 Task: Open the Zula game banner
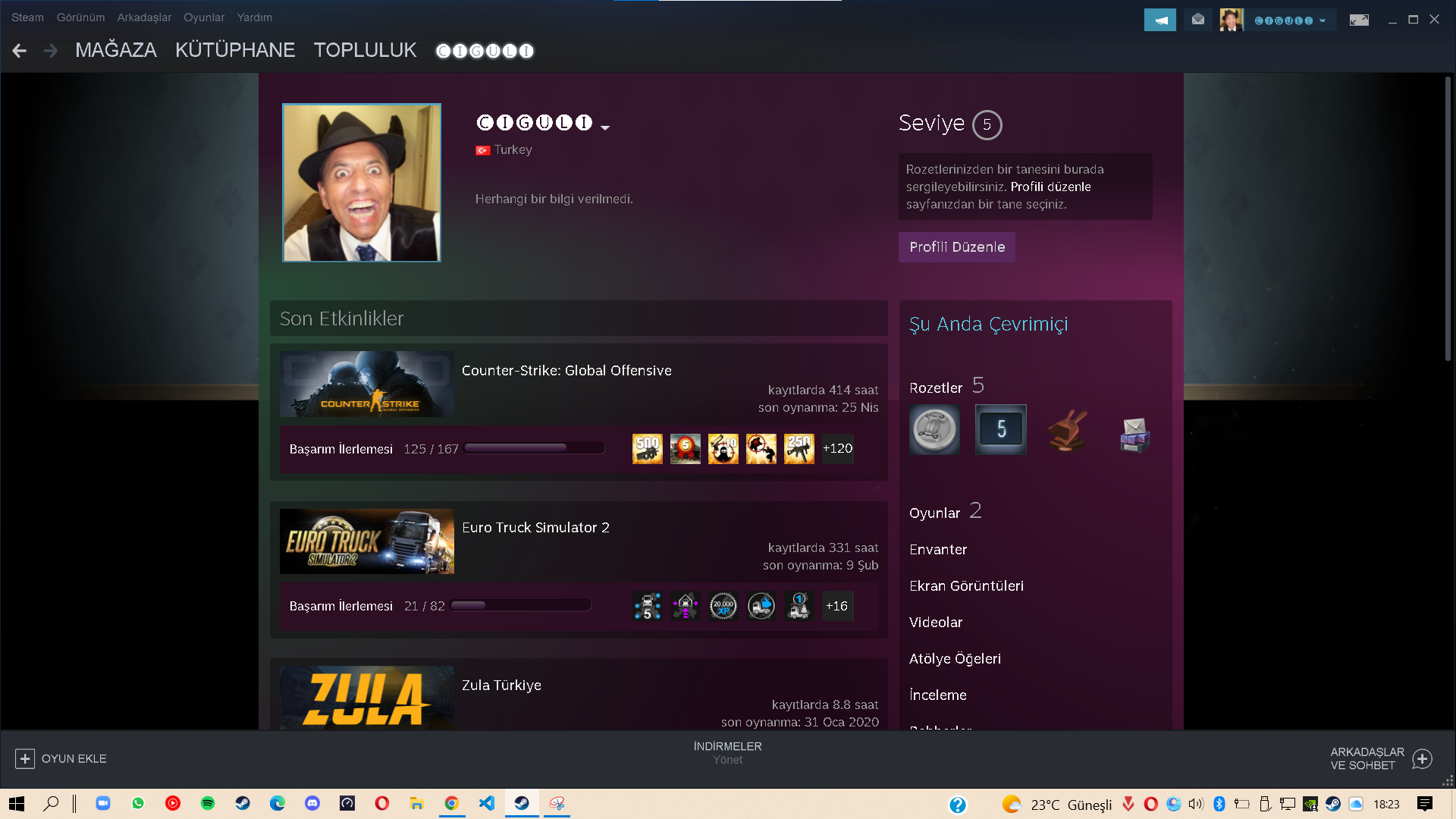[367, 698]
